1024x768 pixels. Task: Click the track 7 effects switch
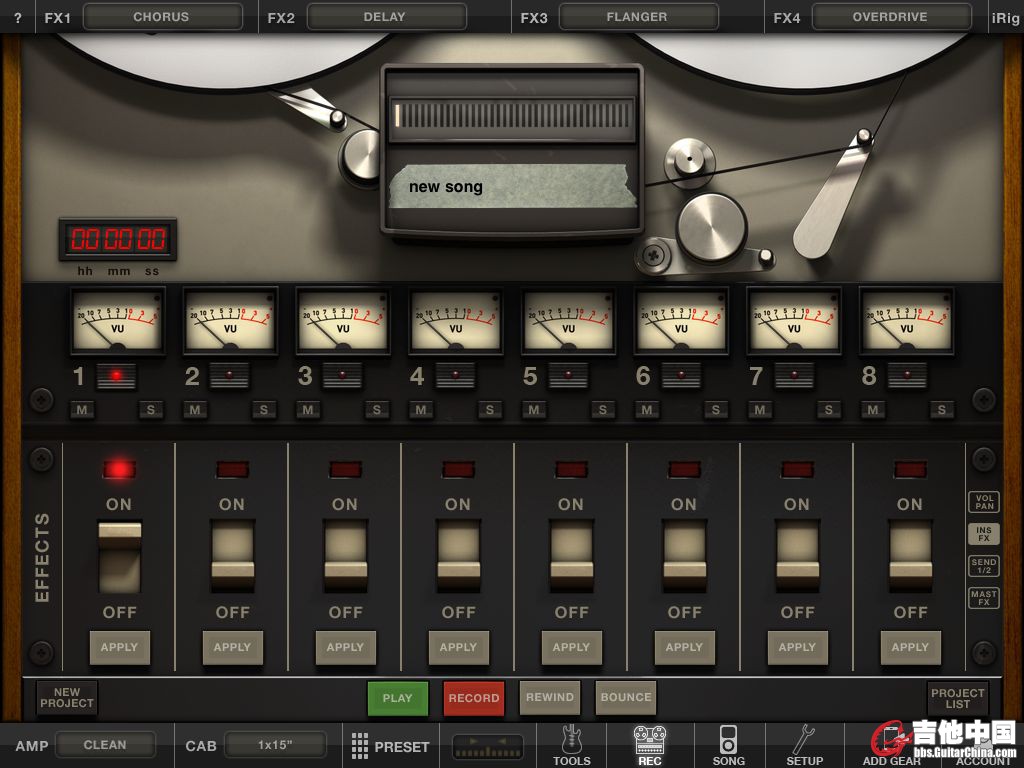click(797, 557)
